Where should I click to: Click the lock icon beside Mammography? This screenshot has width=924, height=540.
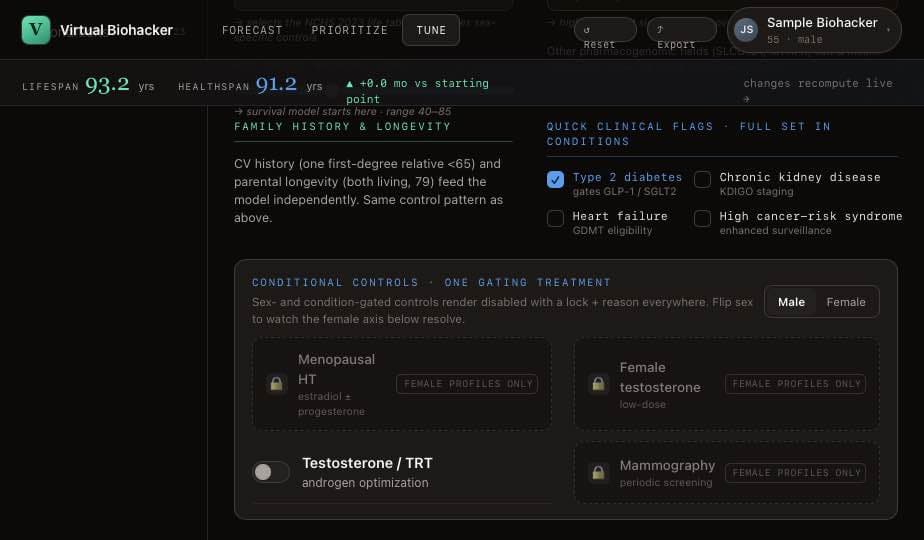pyautogui.click(x=598, y=473)
